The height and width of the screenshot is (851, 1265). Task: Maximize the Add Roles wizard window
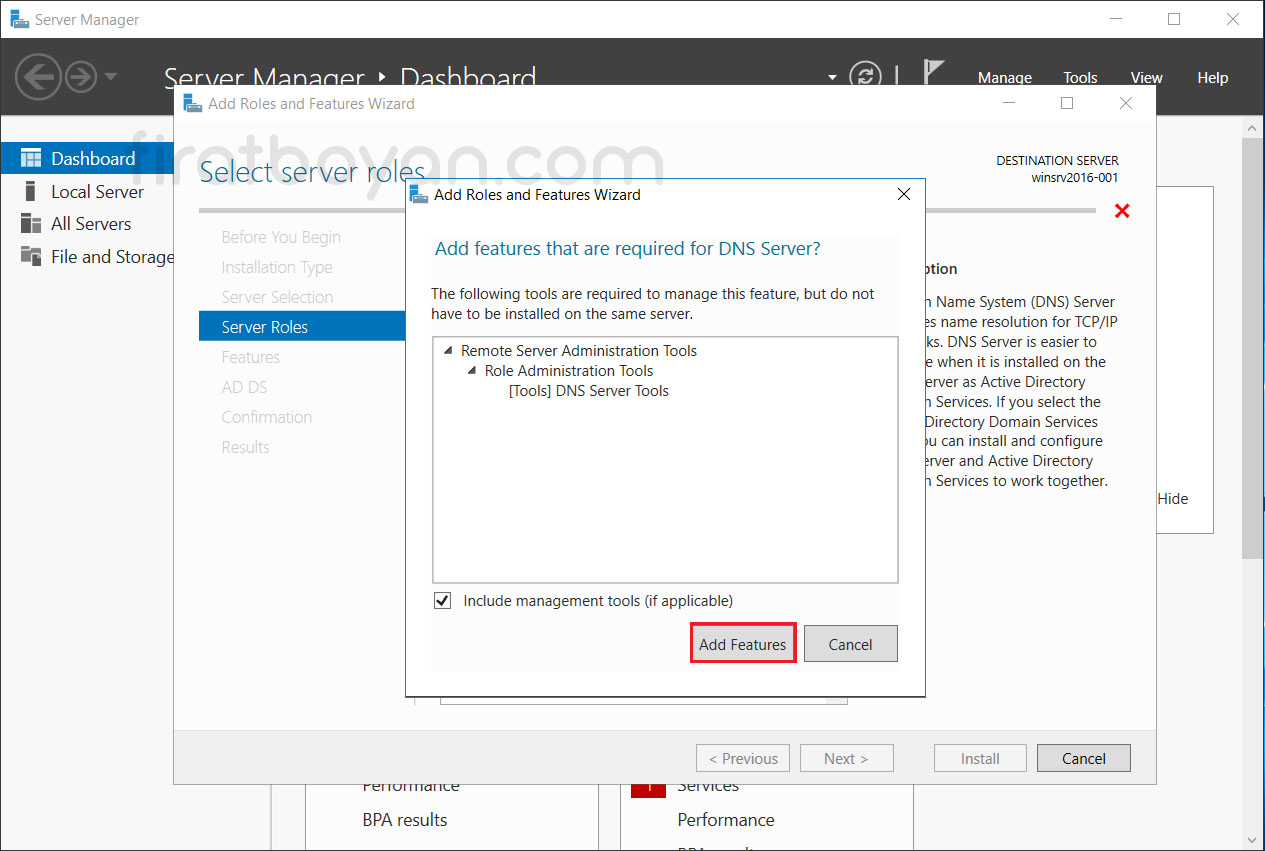[1067, 103]
